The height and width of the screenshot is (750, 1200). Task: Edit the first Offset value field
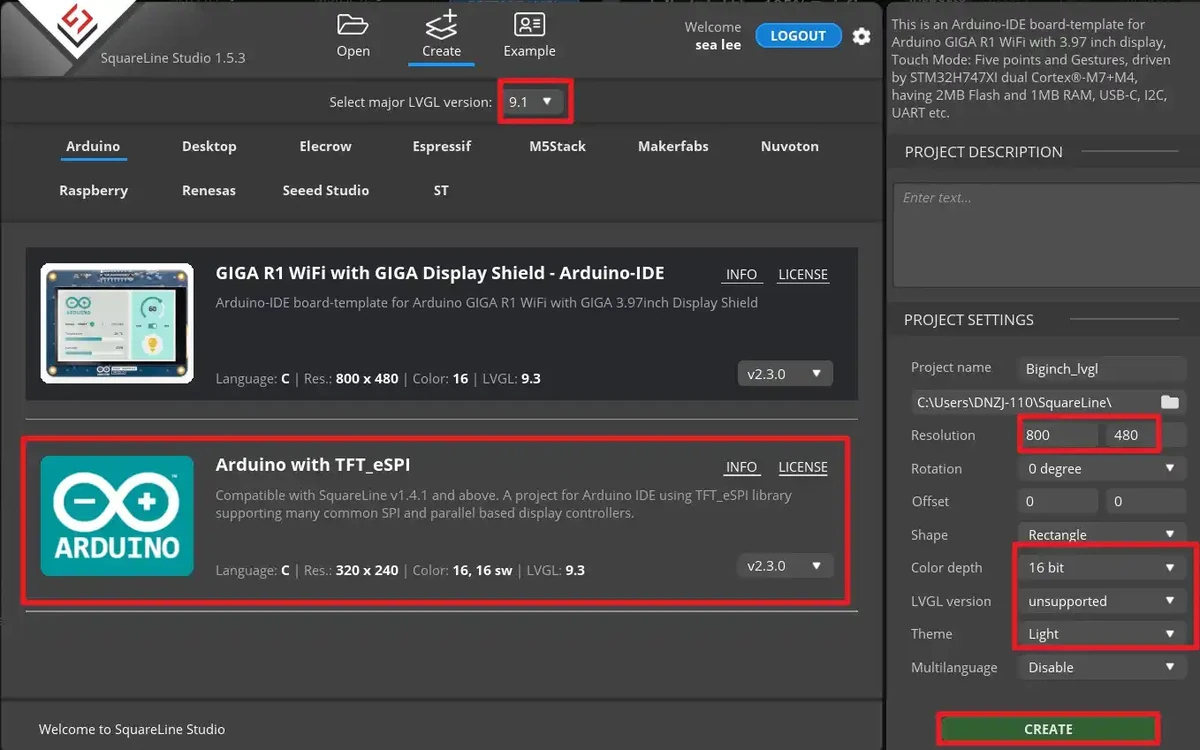1057,501
